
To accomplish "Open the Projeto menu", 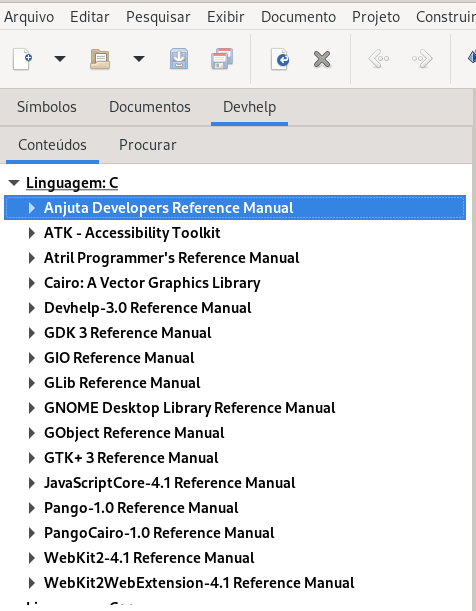I will pos(376,17).
